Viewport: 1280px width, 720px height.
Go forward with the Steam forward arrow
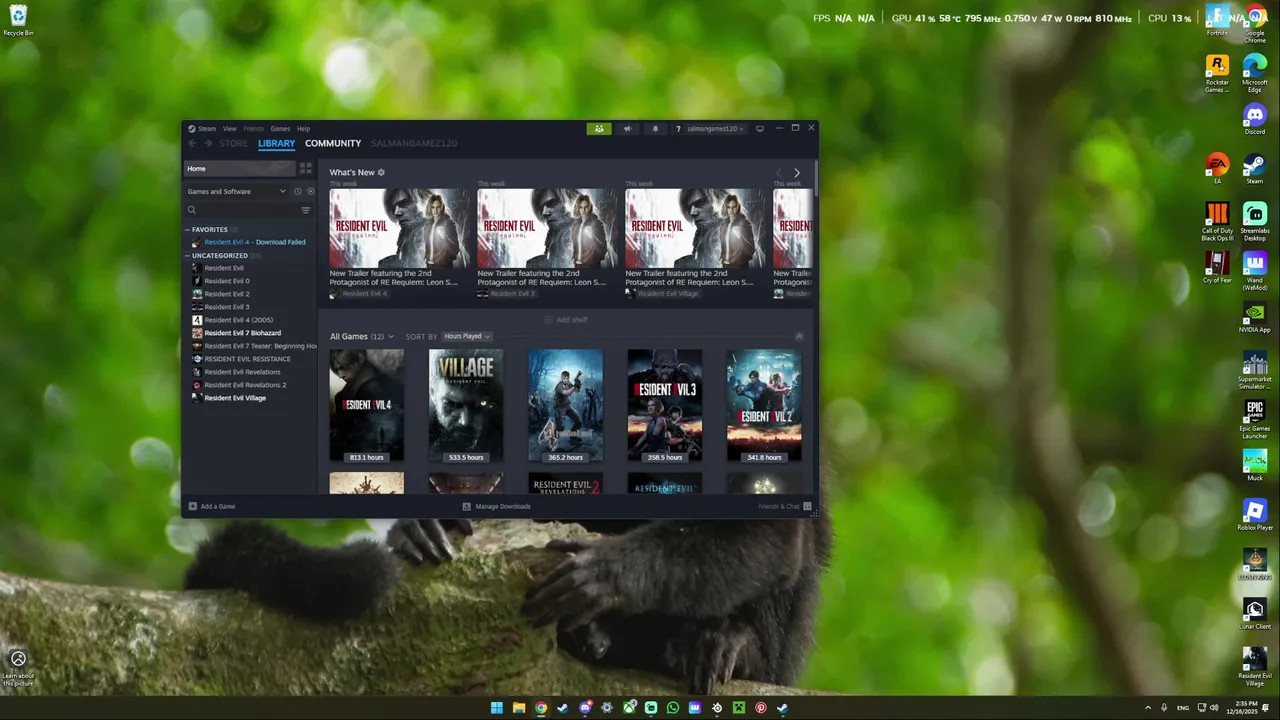pos(208,143)
